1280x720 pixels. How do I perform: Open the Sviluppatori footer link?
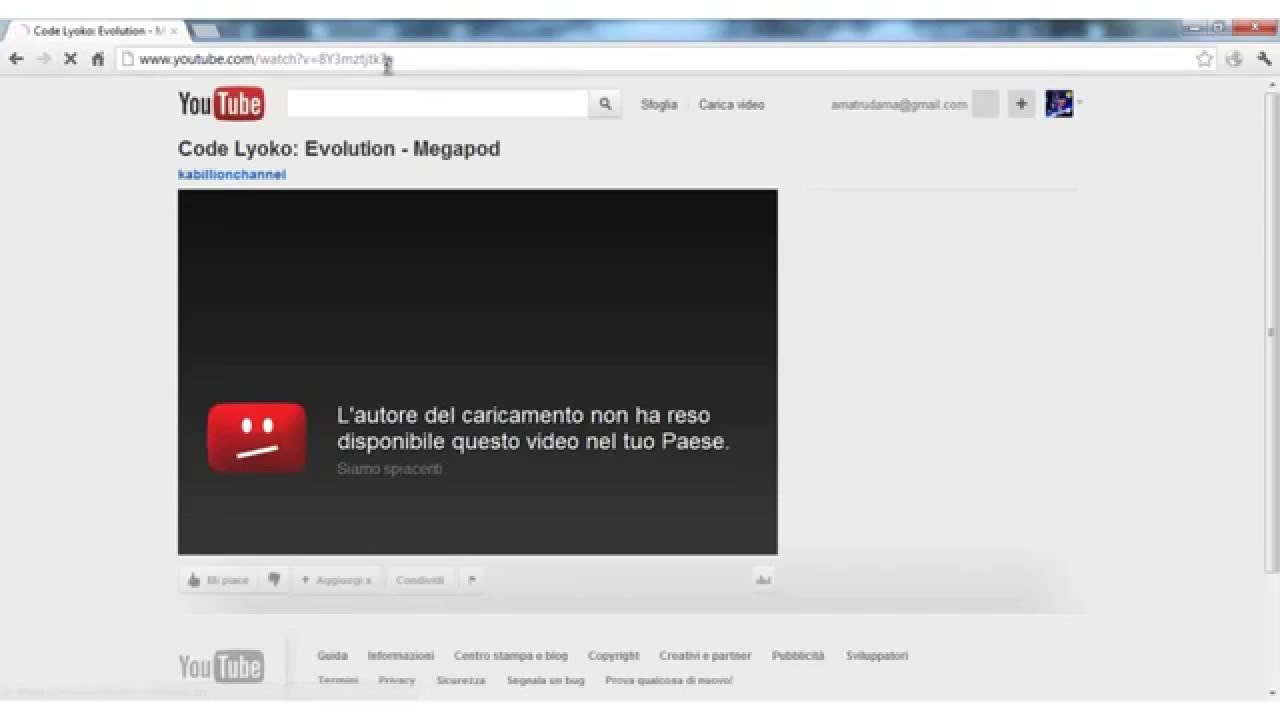coord(877,656)
